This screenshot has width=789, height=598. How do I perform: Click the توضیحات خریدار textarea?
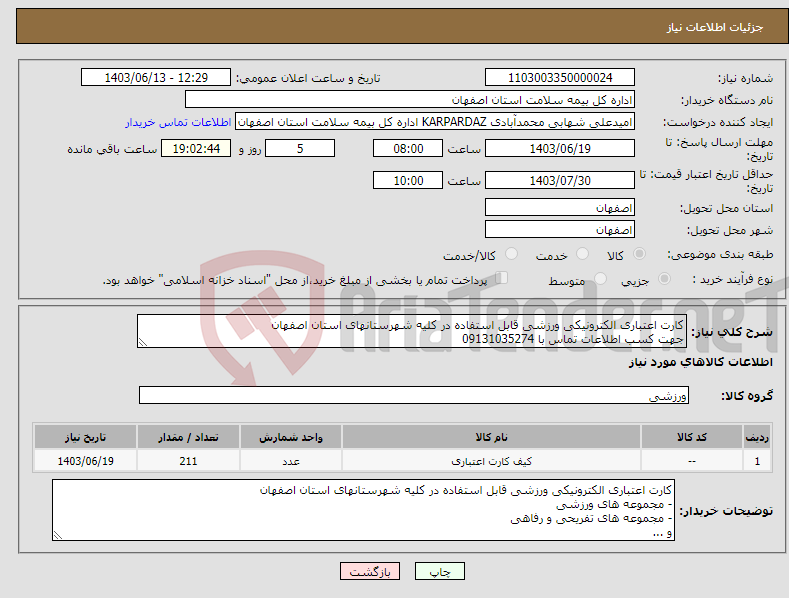point(363,510)
